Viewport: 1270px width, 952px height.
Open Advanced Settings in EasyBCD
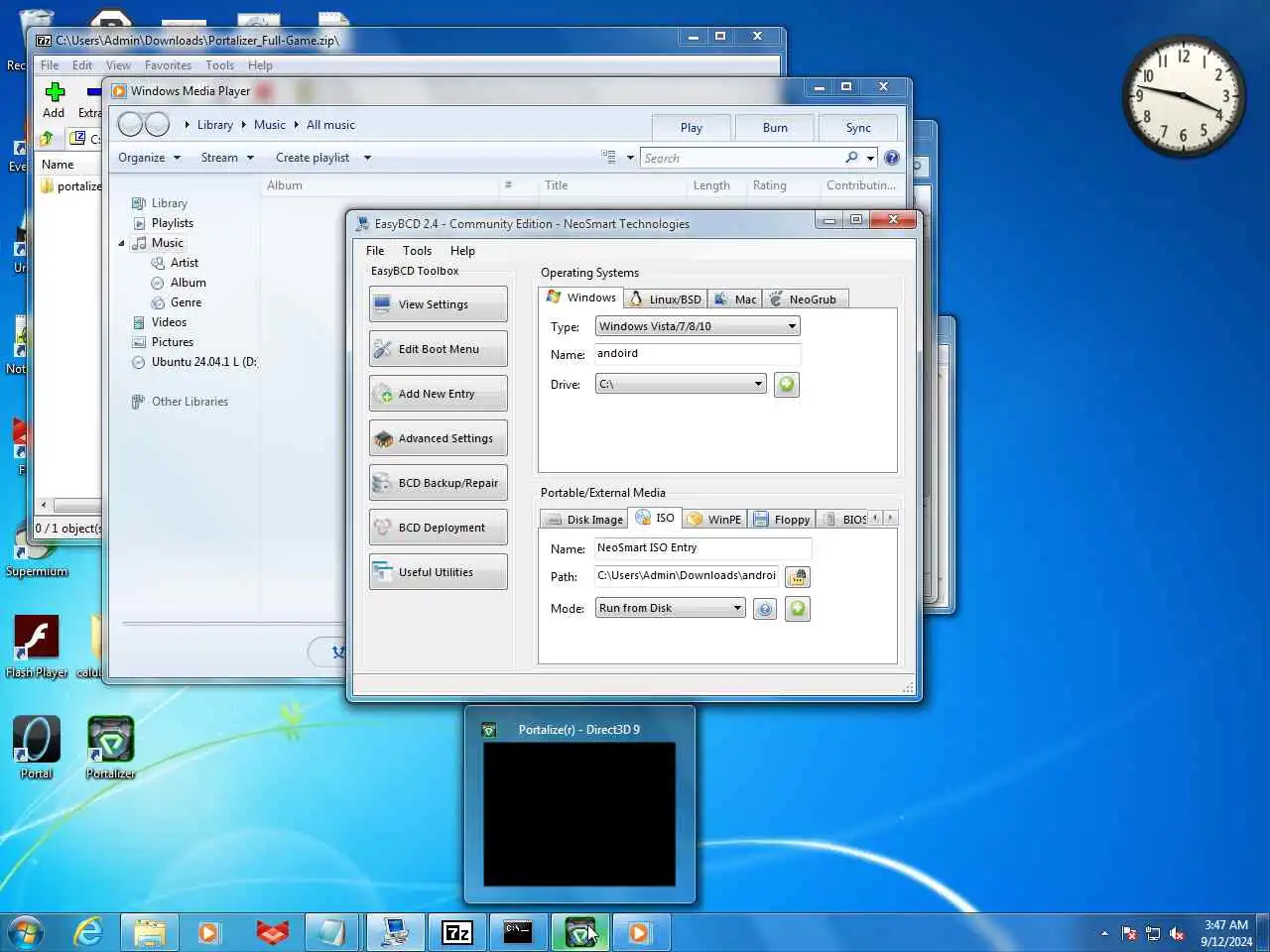(438, 438)
